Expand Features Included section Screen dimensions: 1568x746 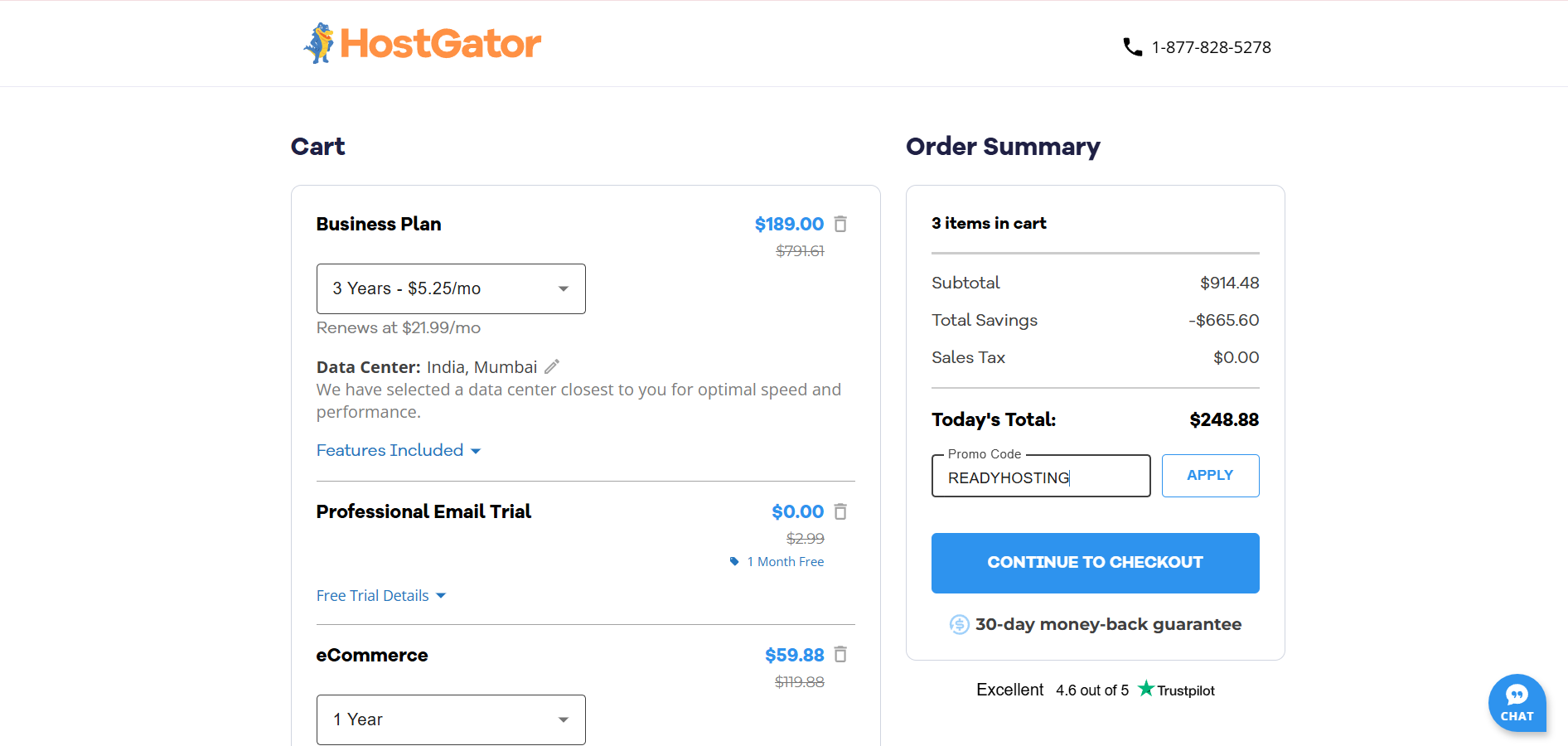(399, 450)
